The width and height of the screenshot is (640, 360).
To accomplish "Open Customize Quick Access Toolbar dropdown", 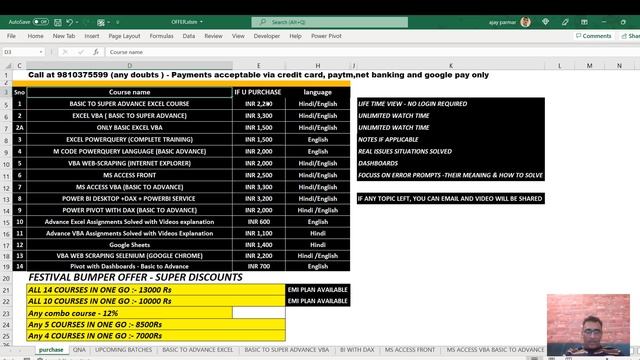I will [x=118, y=22].
